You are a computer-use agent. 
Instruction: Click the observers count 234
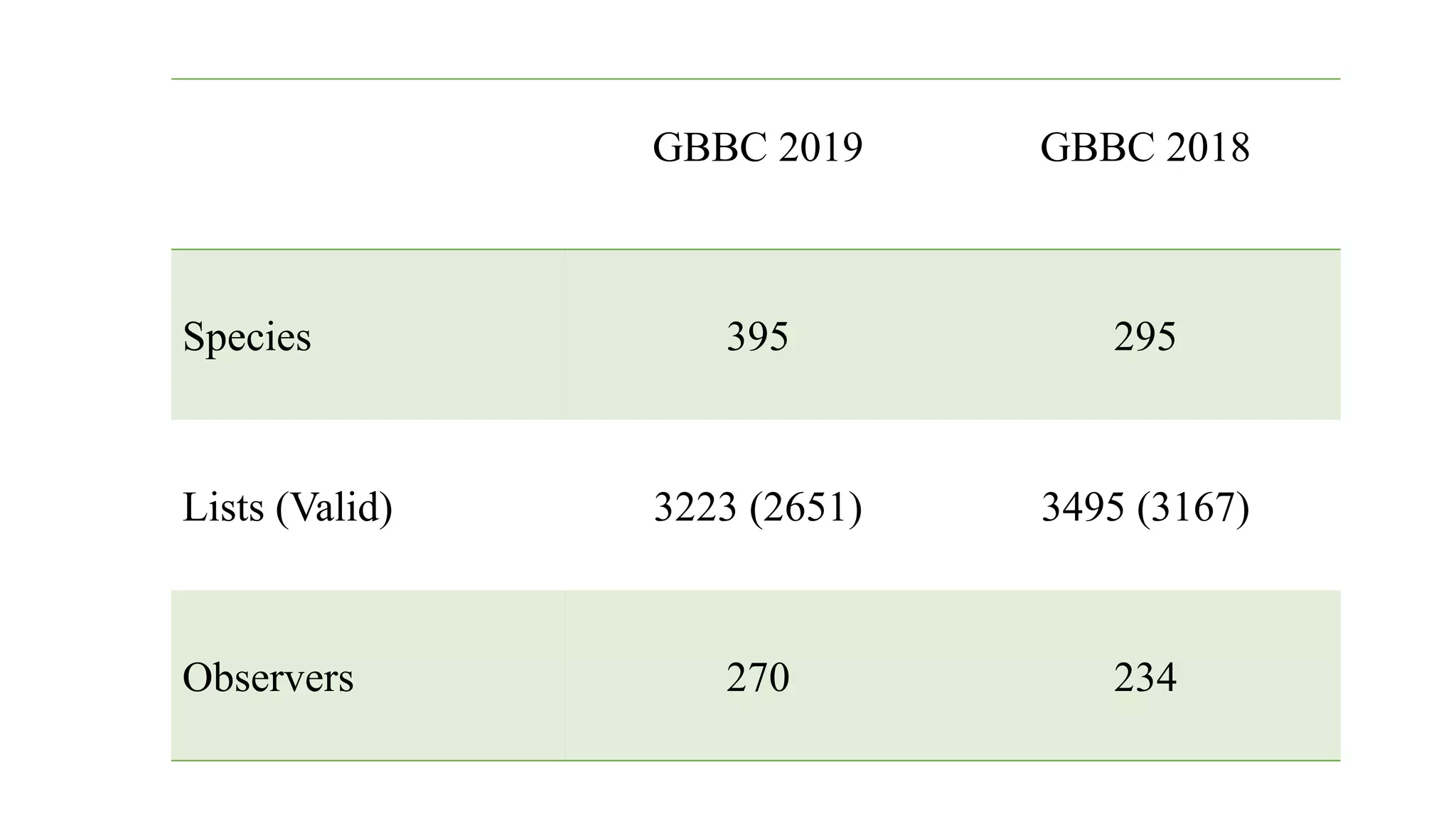(1145, 678)
